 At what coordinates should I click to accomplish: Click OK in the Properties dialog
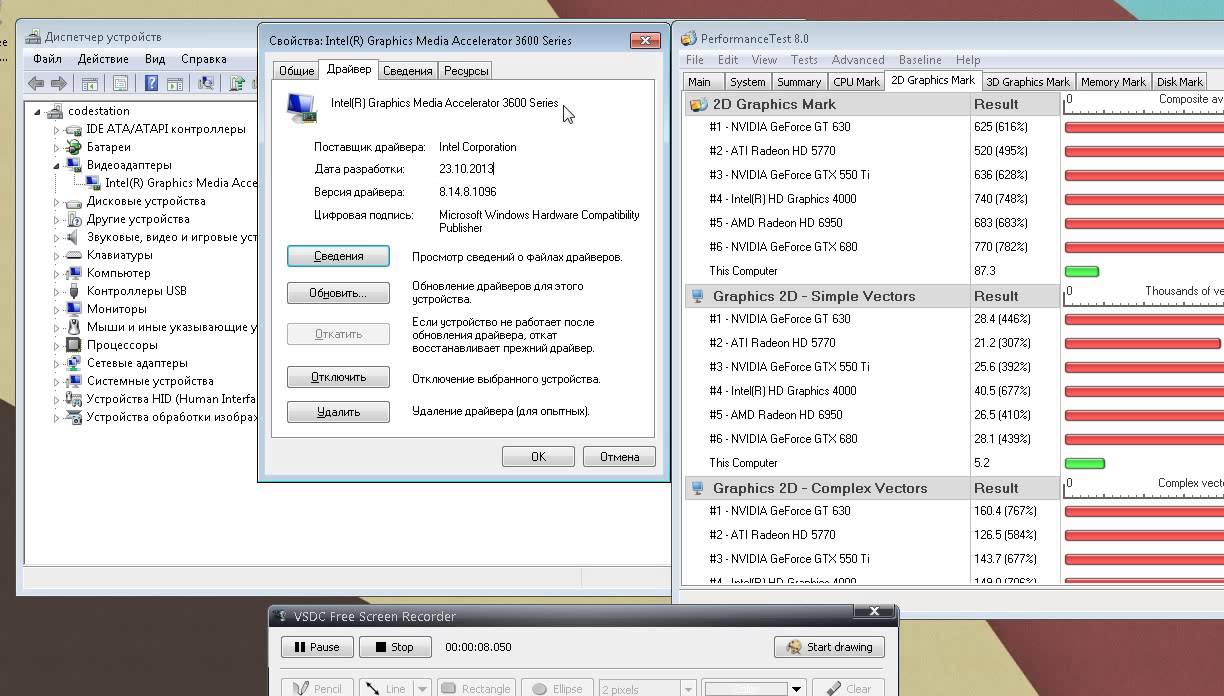click(538, 456)
